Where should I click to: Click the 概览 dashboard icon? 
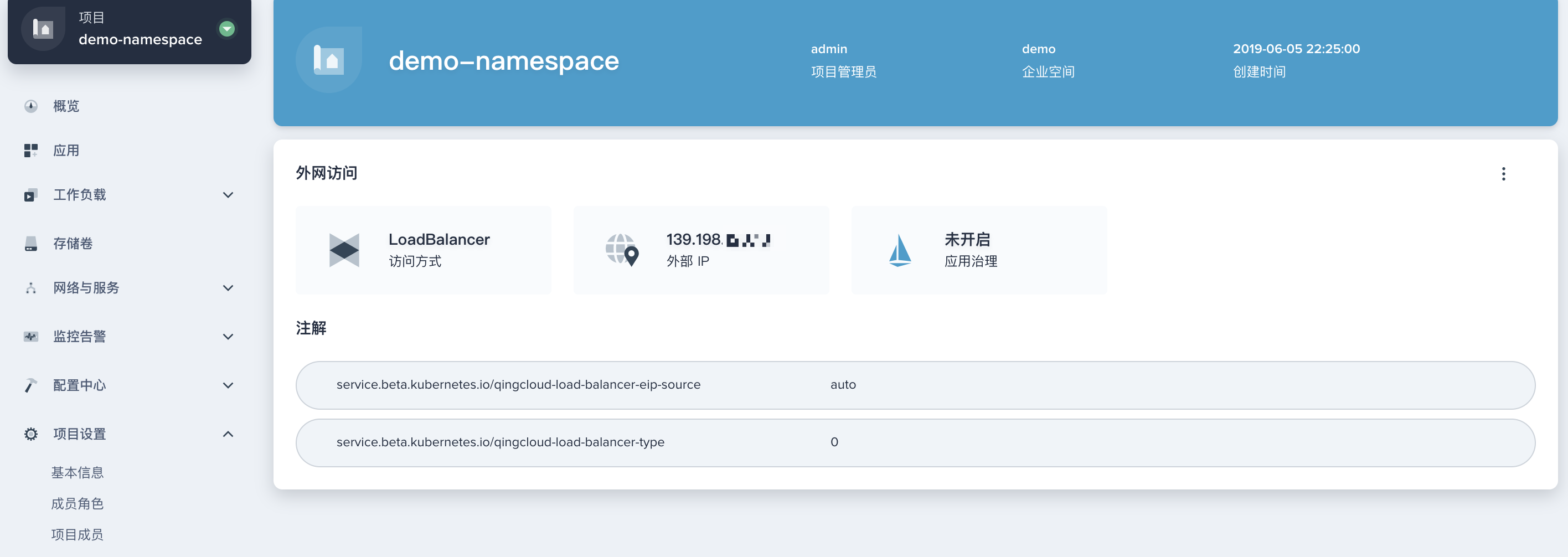pos(31,106)
